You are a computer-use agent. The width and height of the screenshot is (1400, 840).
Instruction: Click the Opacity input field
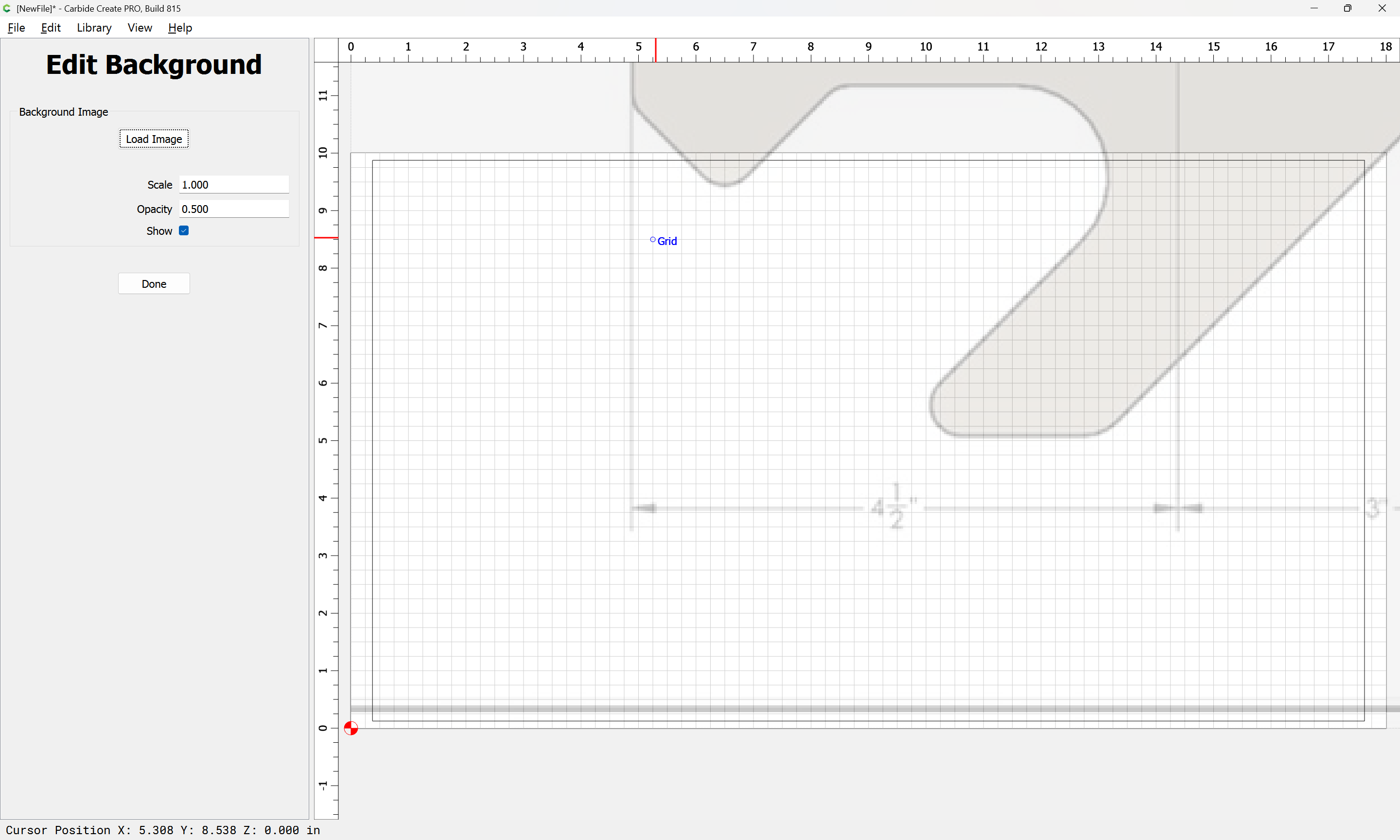pyautogui.click(x=234, y=209)
